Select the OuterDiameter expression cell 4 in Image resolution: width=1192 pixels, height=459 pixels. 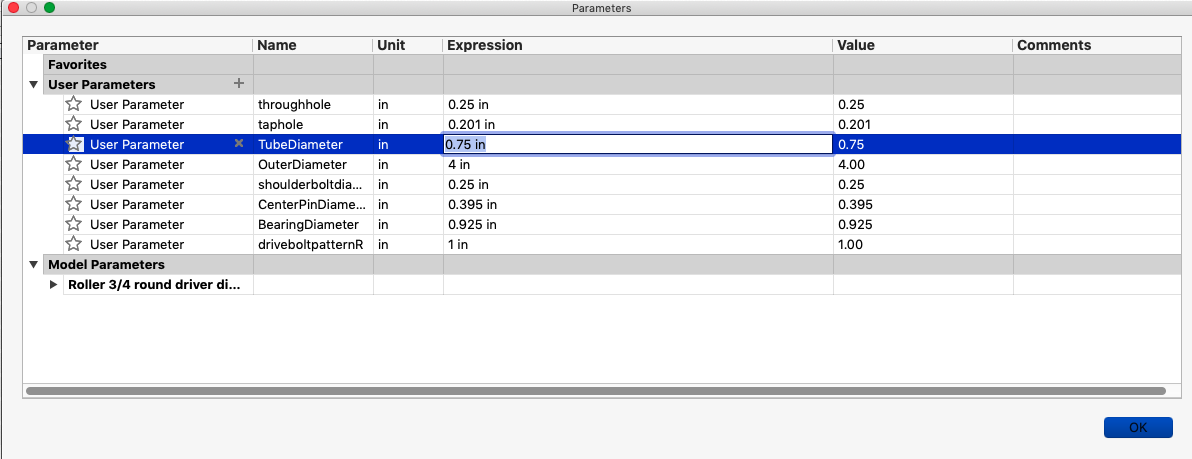[637, 164]
